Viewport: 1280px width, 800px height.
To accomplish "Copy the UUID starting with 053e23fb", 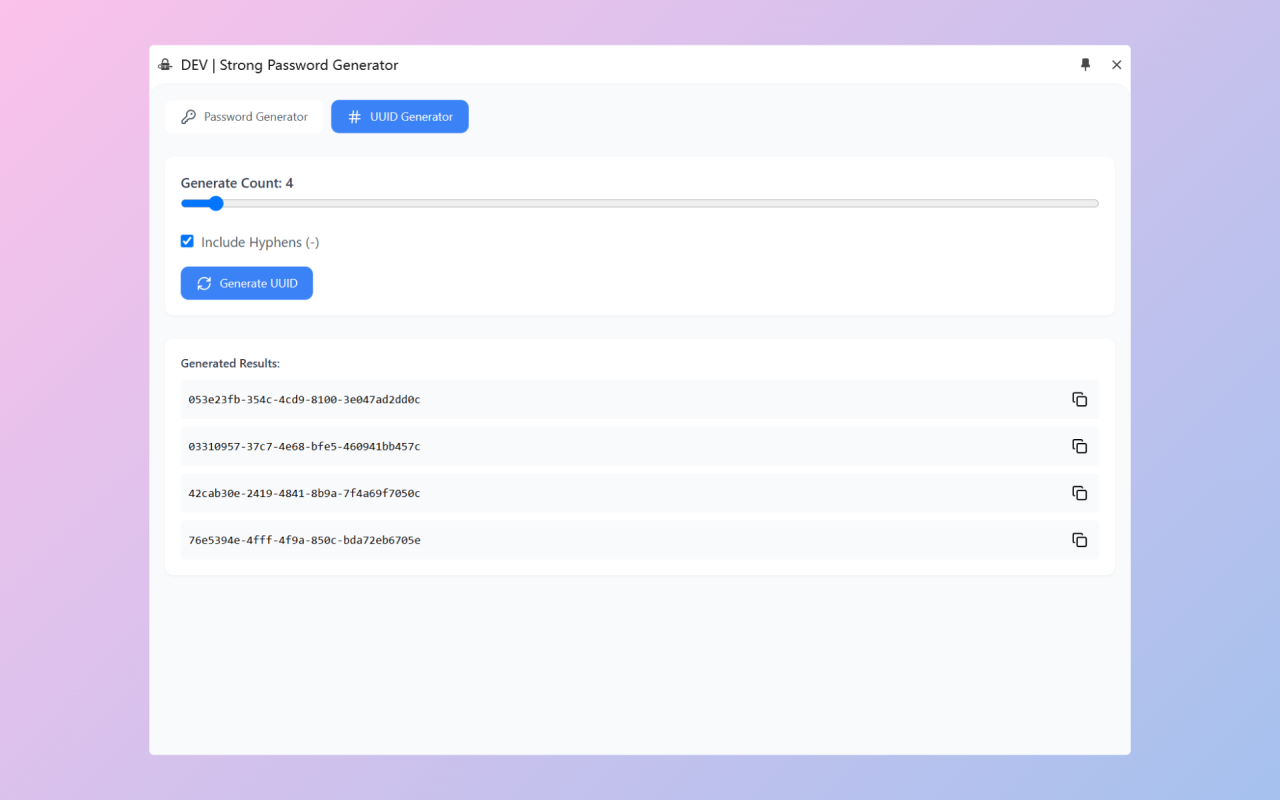I will click(1079, 399).
